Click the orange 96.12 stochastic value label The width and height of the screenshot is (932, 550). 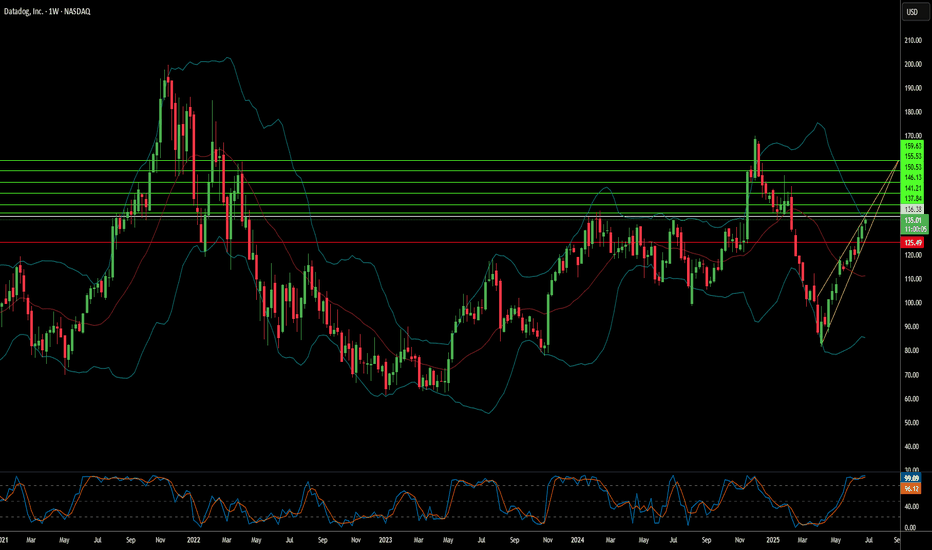click(x=911, y=488)
